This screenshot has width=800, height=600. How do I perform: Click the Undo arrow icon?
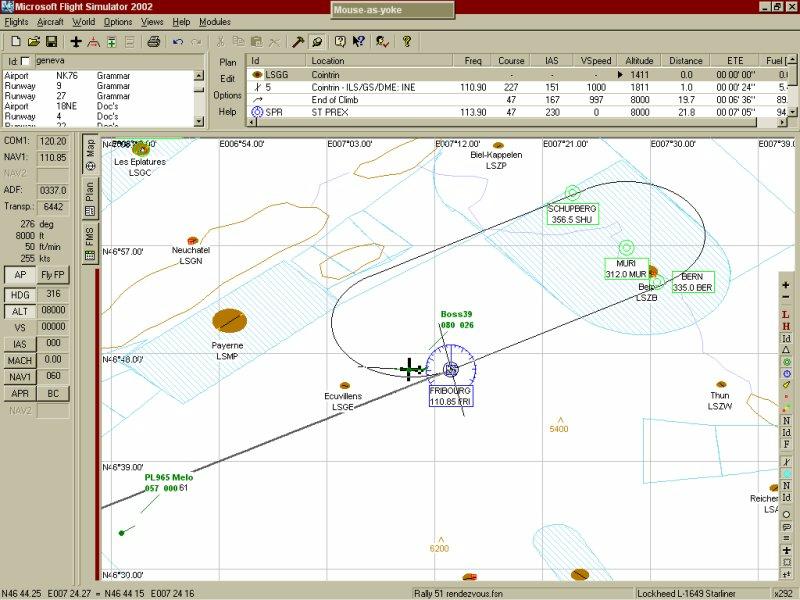pos(178,42)
